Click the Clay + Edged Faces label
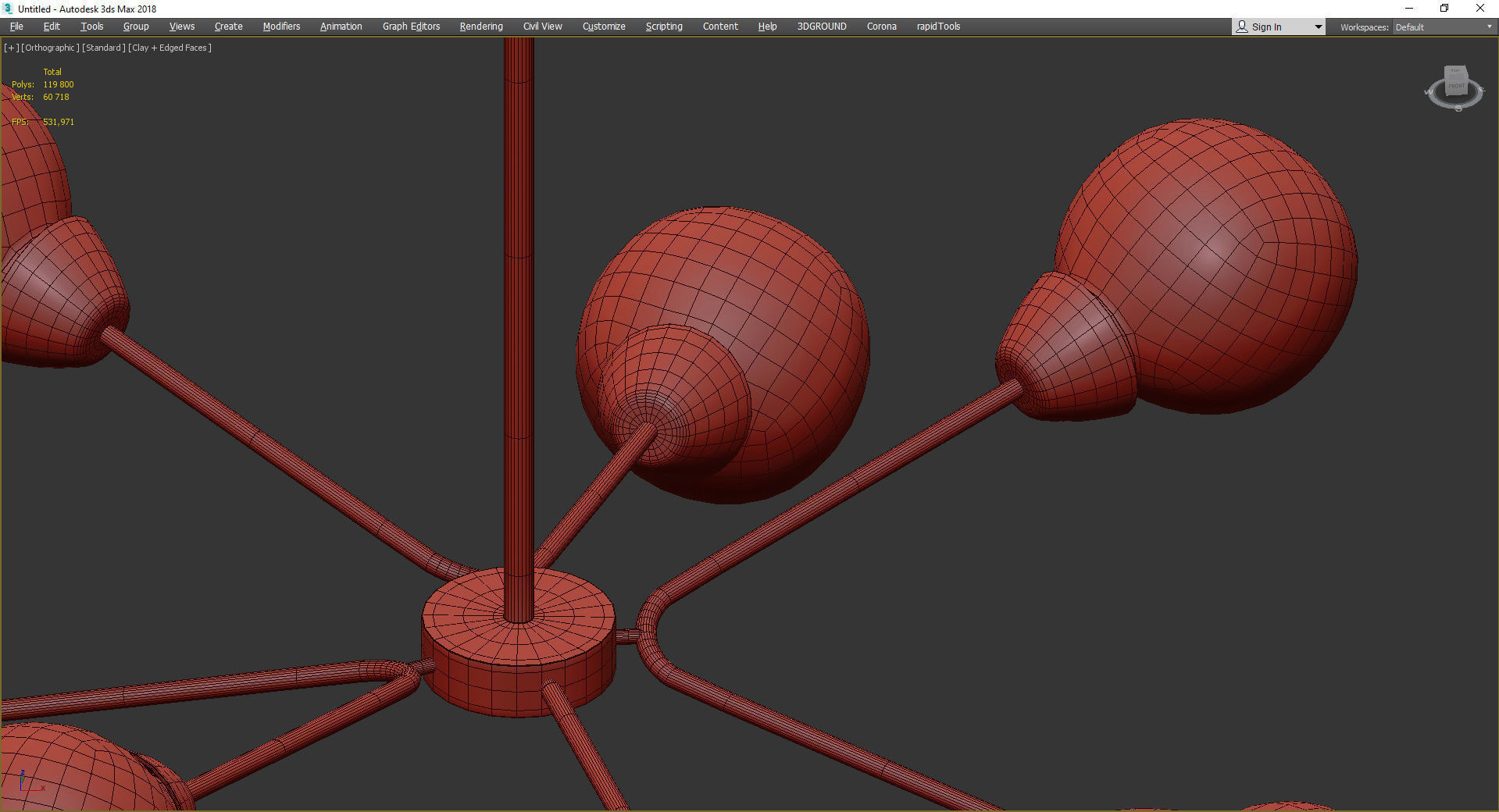The width and height of the screenshot is (1499, 812). [x=170, y=48]
